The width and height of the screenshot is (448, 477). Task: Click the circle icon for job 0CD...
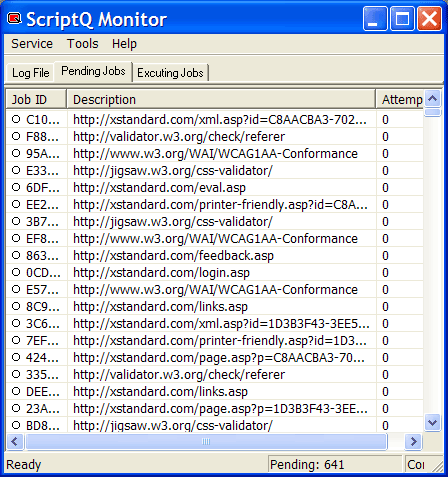(16, 272)
